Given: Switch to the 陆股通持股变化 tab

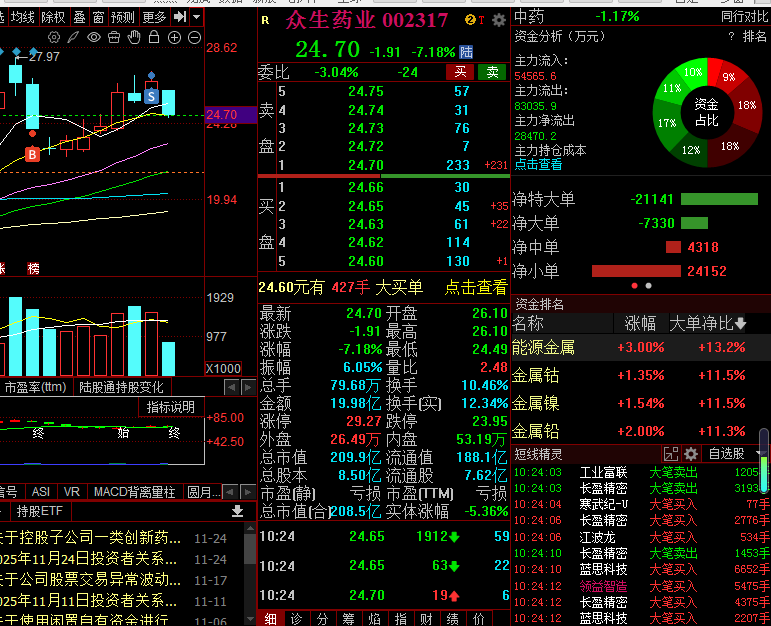Looking at the screenshot, I should [121, 388].
